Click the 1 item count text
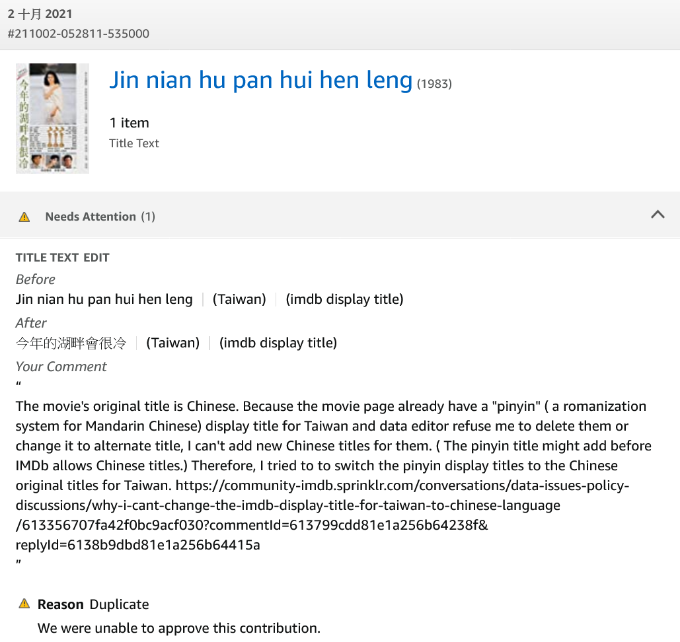Screen dimensions: 680x642 coord(129,123)
